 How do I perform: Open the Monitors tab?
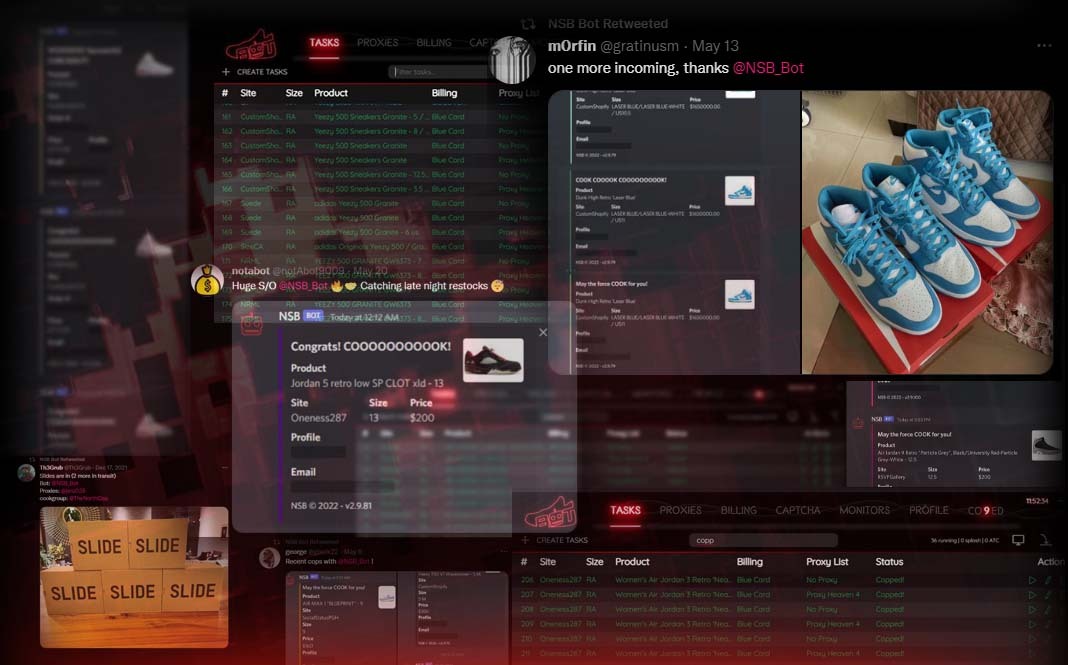click(864, 510)
